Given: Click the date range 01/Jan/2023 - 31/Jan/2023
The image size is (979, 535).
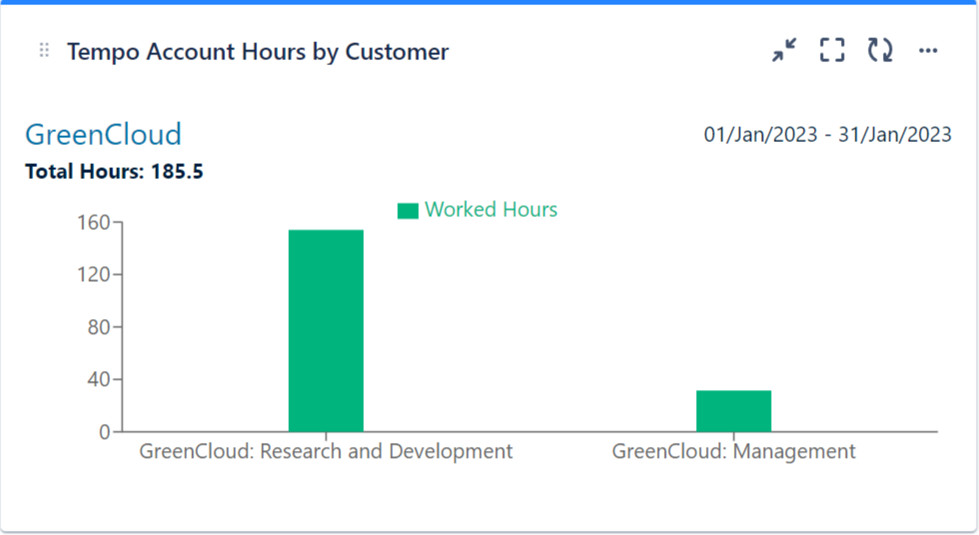Looking at the screenshot, I should click(827, 135).
